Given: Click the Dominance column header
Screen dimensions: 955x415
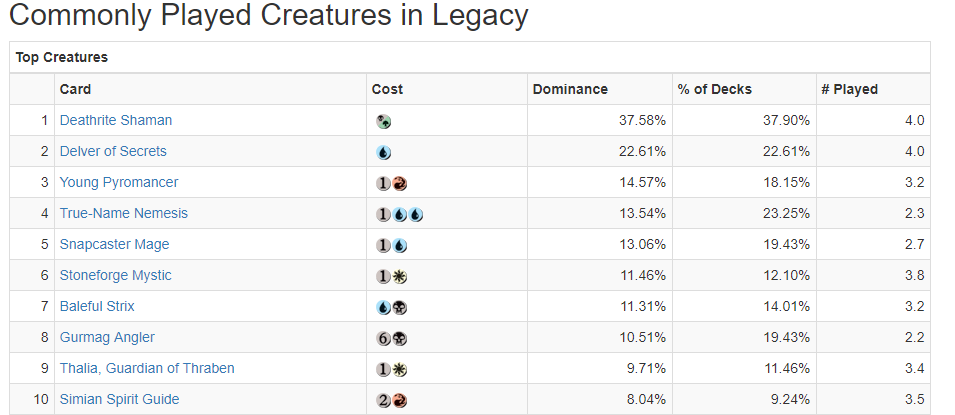Looking at the screenshot, I should 570,89.
